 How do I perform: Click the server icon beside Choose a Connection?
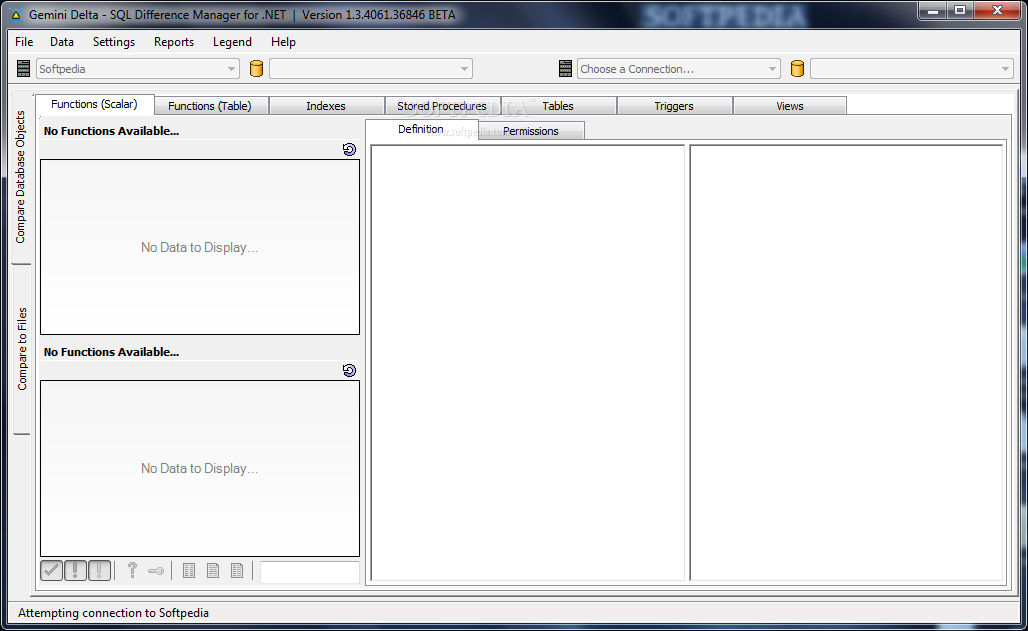click(565, 69)
